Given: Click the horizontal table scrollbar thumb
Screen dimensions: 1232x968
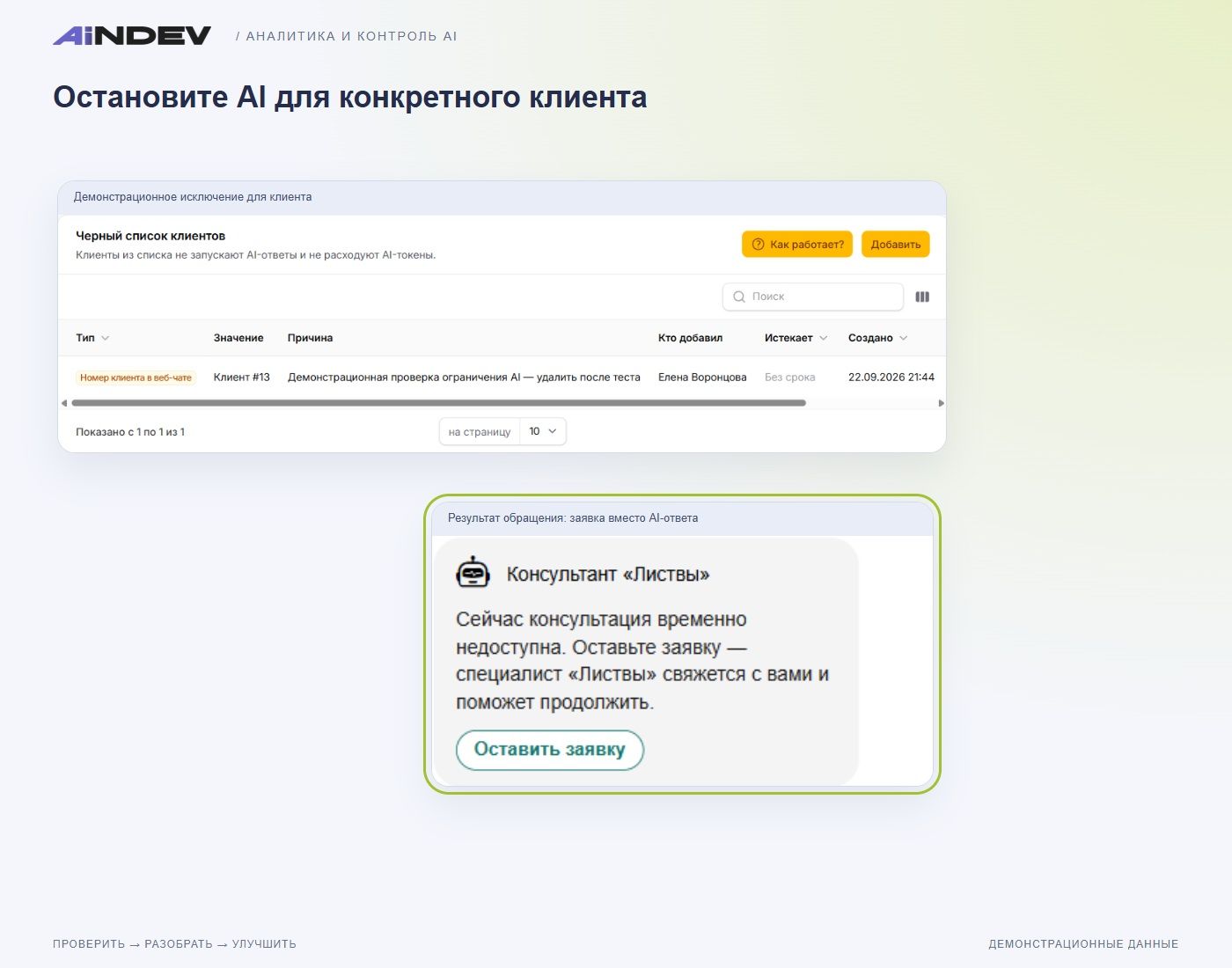Looking at the screenshot, I should (438, 403).
